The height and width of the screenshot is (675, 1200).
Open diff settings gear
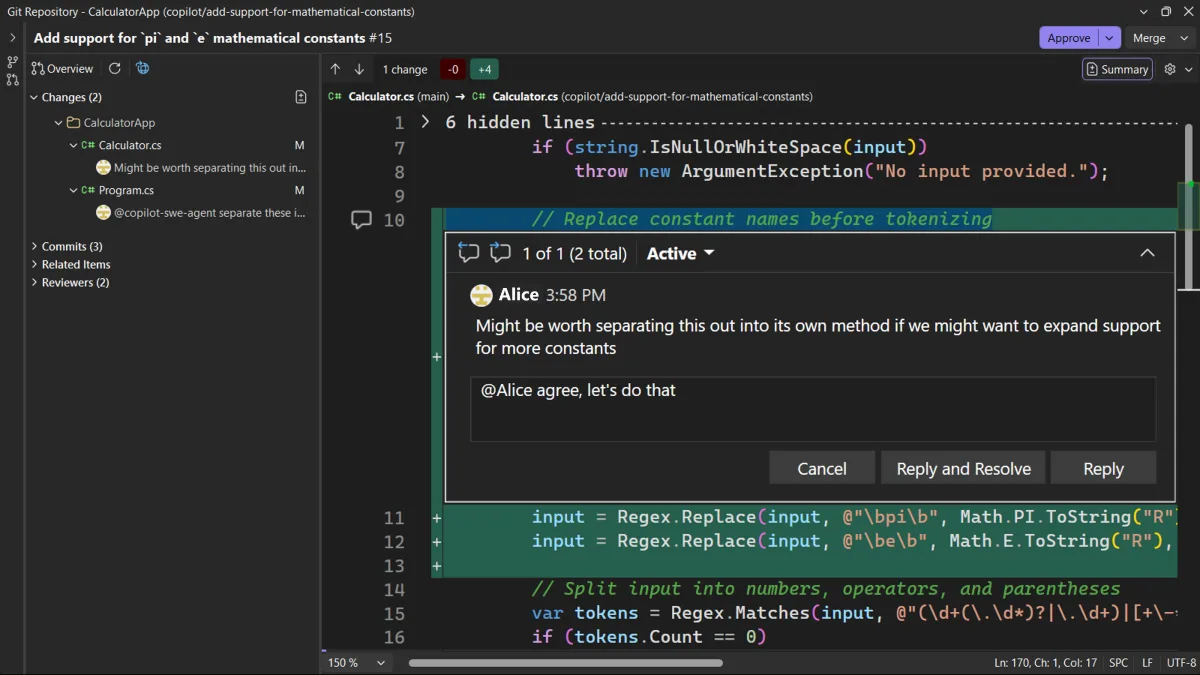[x=1170, y=69]
